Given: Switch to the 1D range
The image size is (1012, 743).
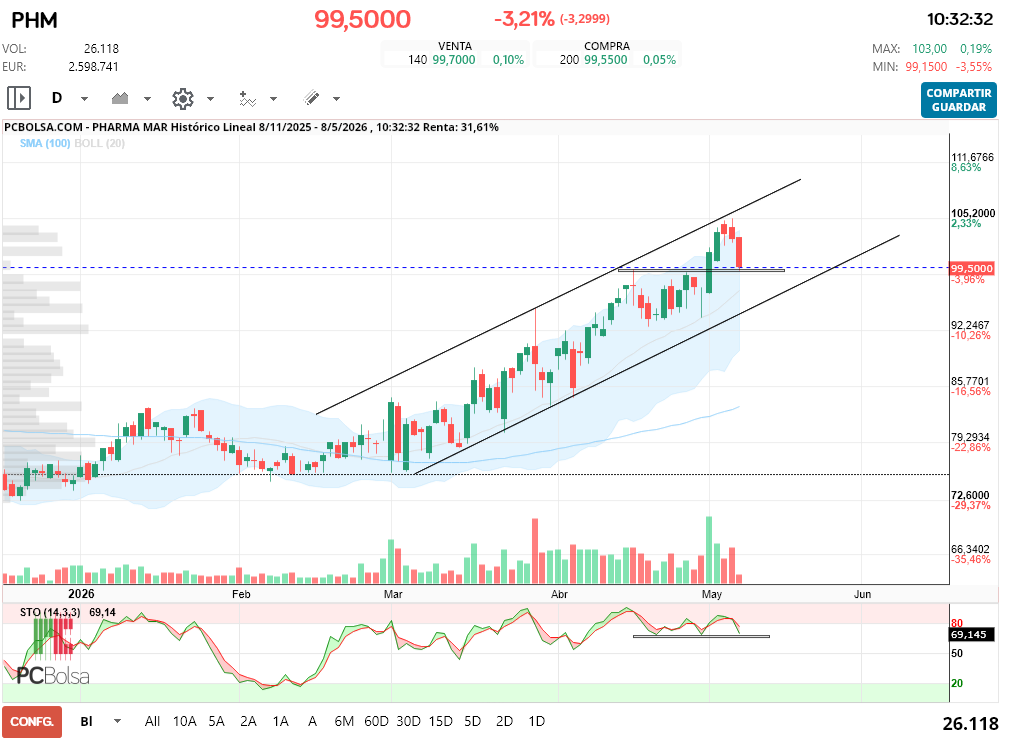Looking at the screenshot, I should tap(537, 722).
